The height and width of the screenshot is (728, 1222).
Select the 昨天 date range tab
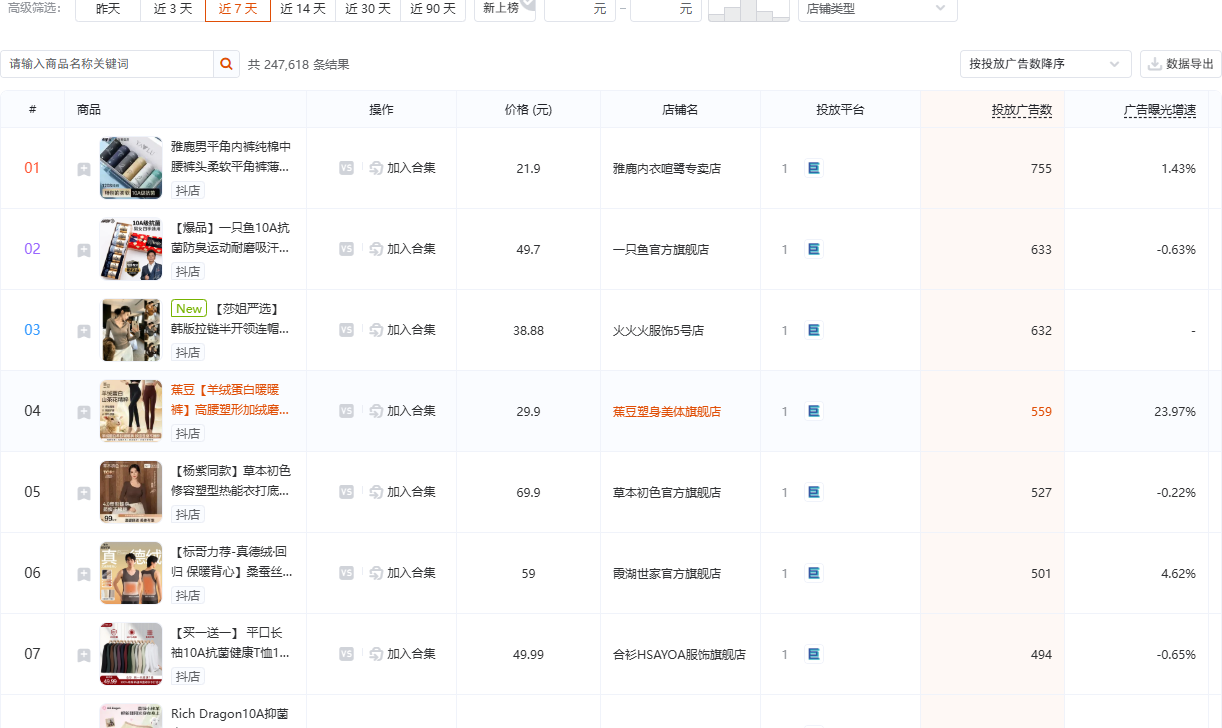point(108,8)
